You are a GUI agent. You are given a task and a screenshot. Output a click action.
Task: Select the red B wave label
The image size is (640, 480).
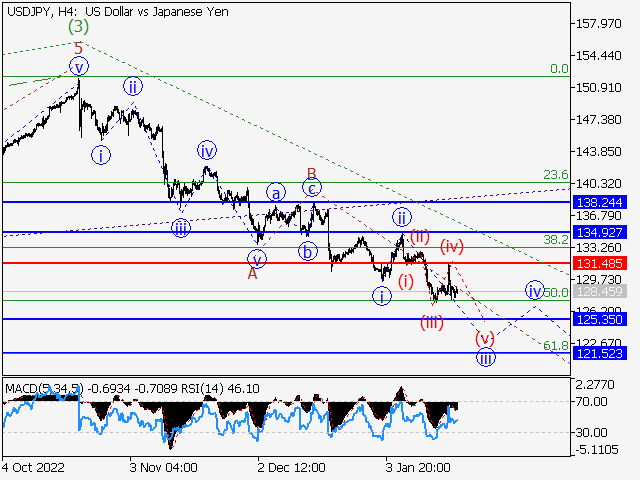click(311, 174)
